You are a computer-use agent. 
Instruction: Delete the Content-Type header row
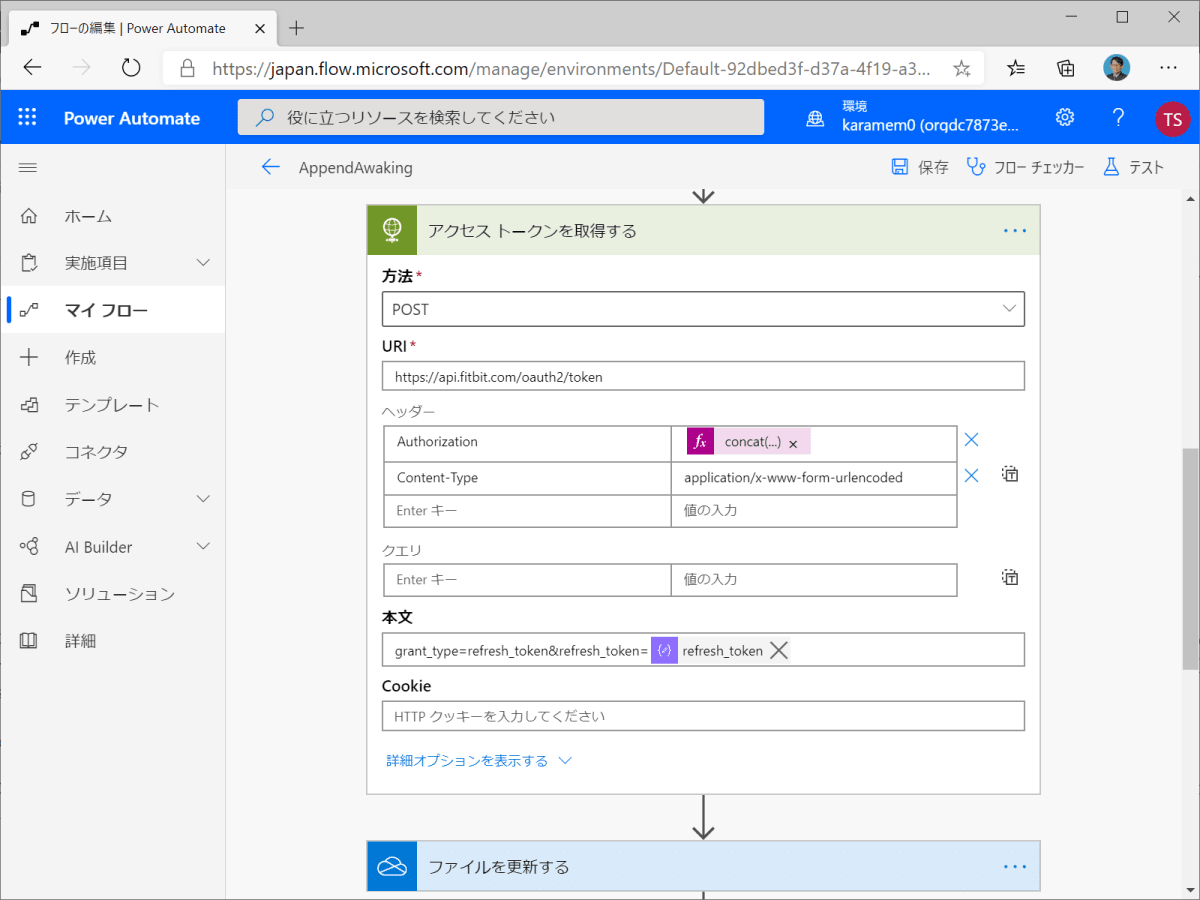coord(971,475)
